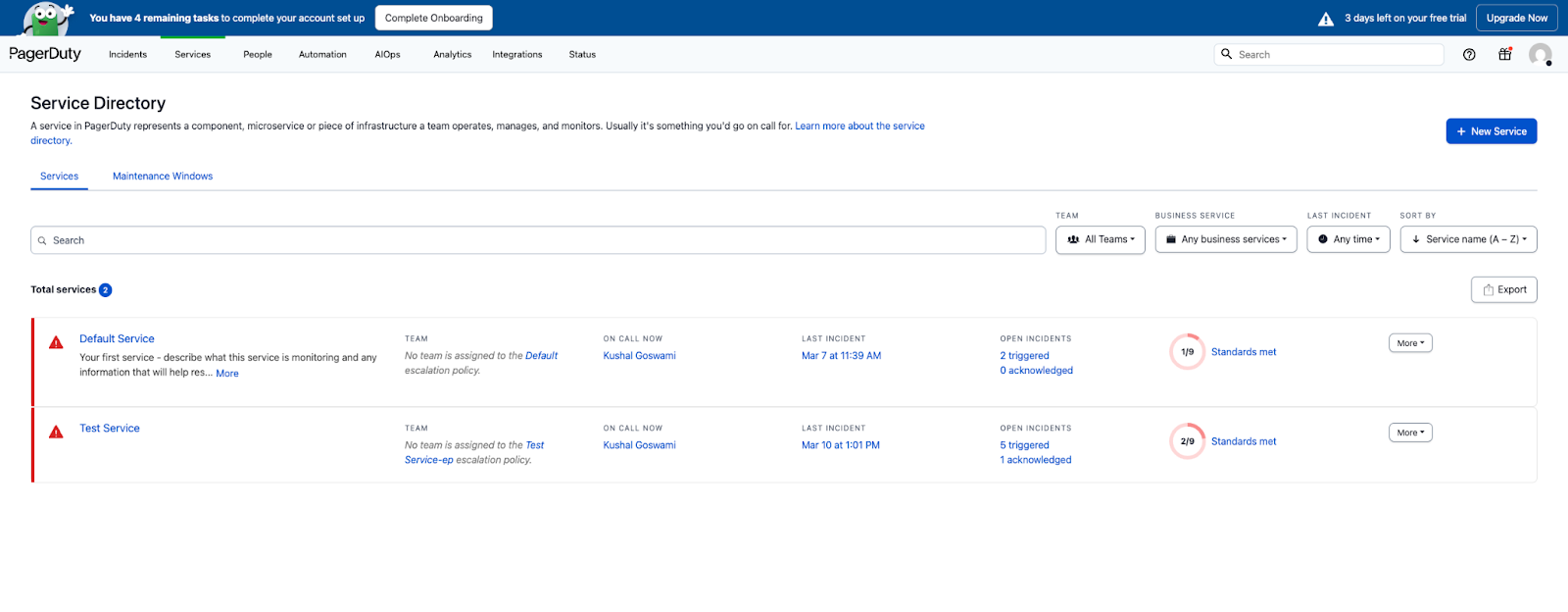The height and width of the screenshot is (612, 1568).
Task: Click the 1/9 standards circle indicator
Action: pyautogui.click(x=1187, y=352)
